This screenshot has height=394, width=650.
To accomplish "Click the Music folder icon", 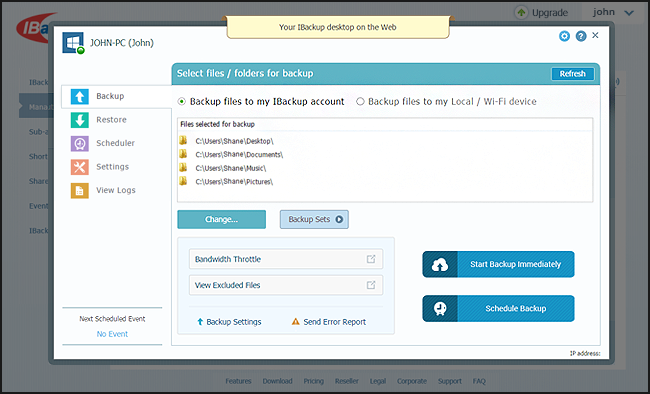I will coord(183,168).
